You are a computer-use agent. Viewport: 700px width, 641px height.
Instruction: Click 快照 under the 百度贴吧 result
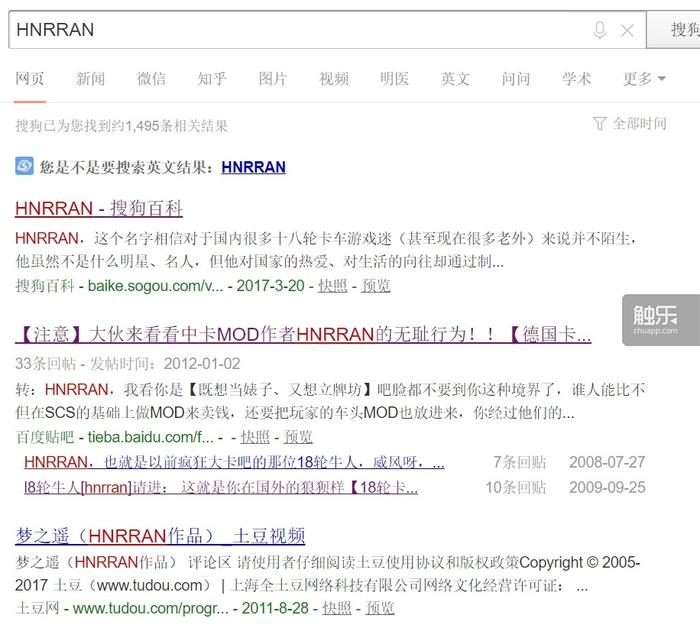coord(255,437)
